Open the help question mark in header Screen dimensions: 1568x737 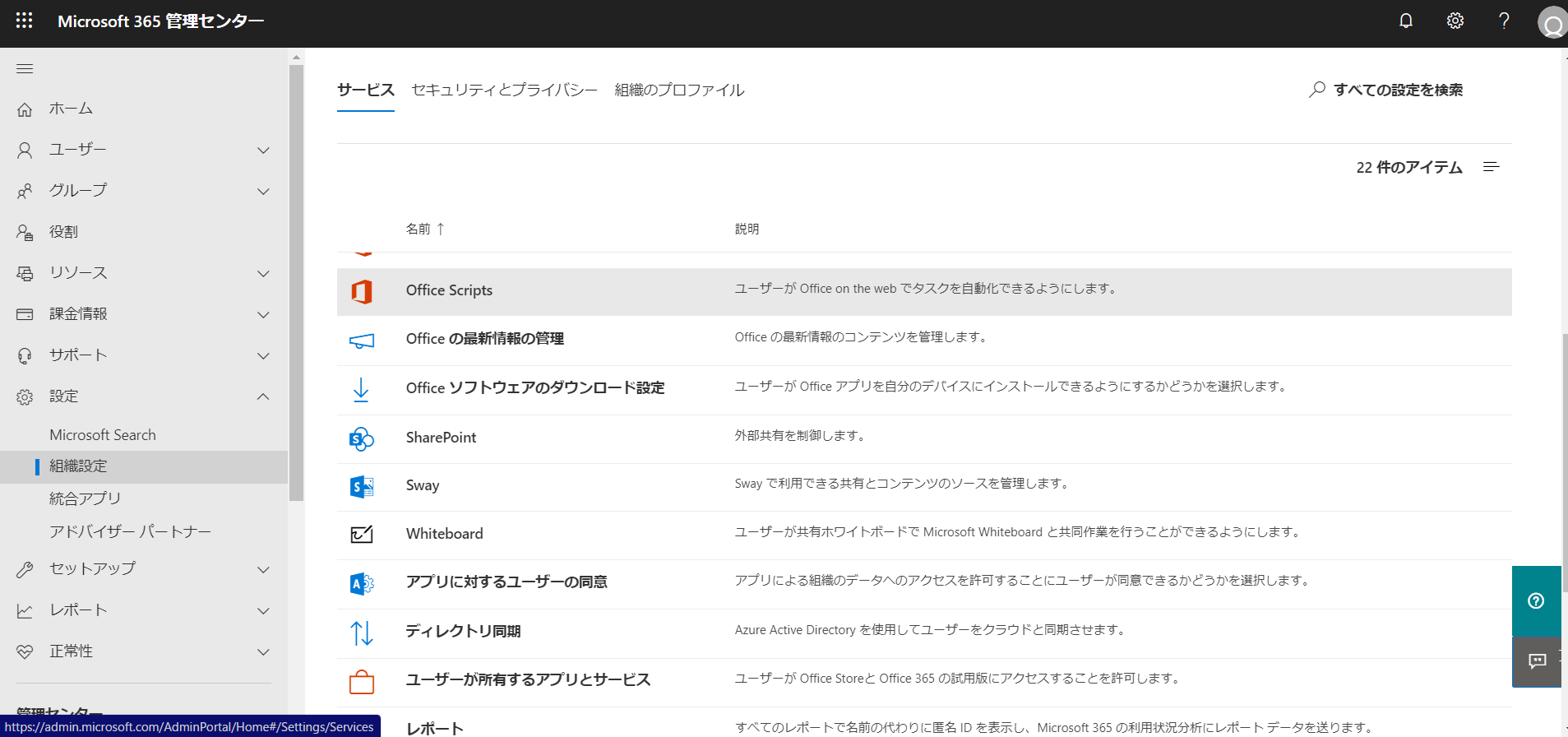(1504, 21)
